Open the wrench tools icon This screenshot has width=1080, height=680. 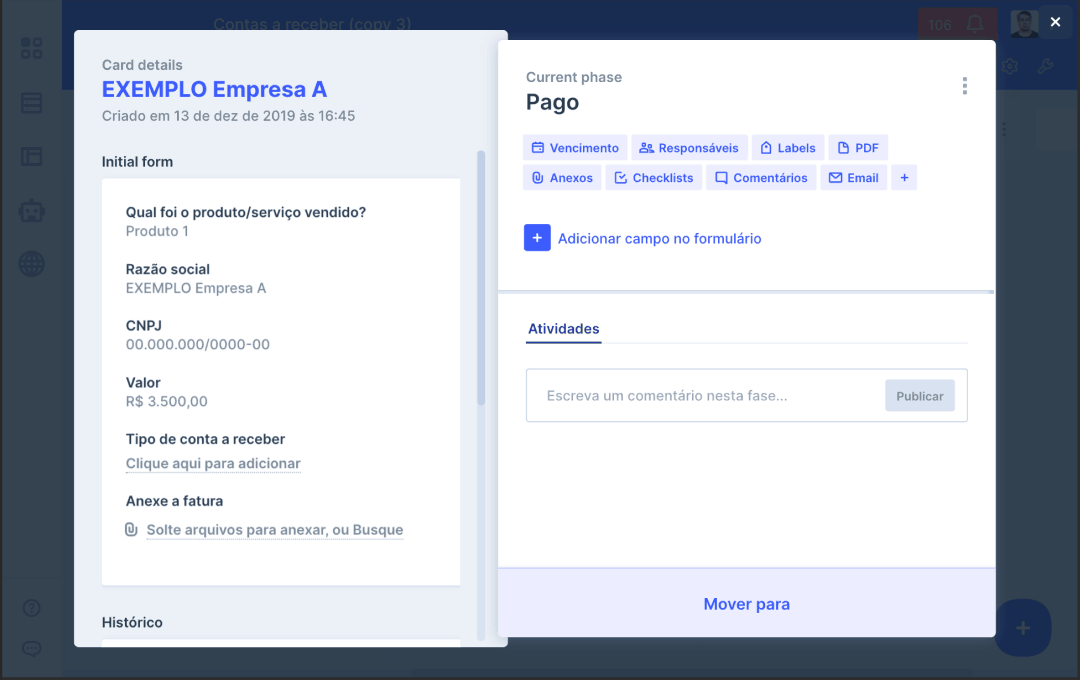pyautogui.click(x=1045, y=66)
